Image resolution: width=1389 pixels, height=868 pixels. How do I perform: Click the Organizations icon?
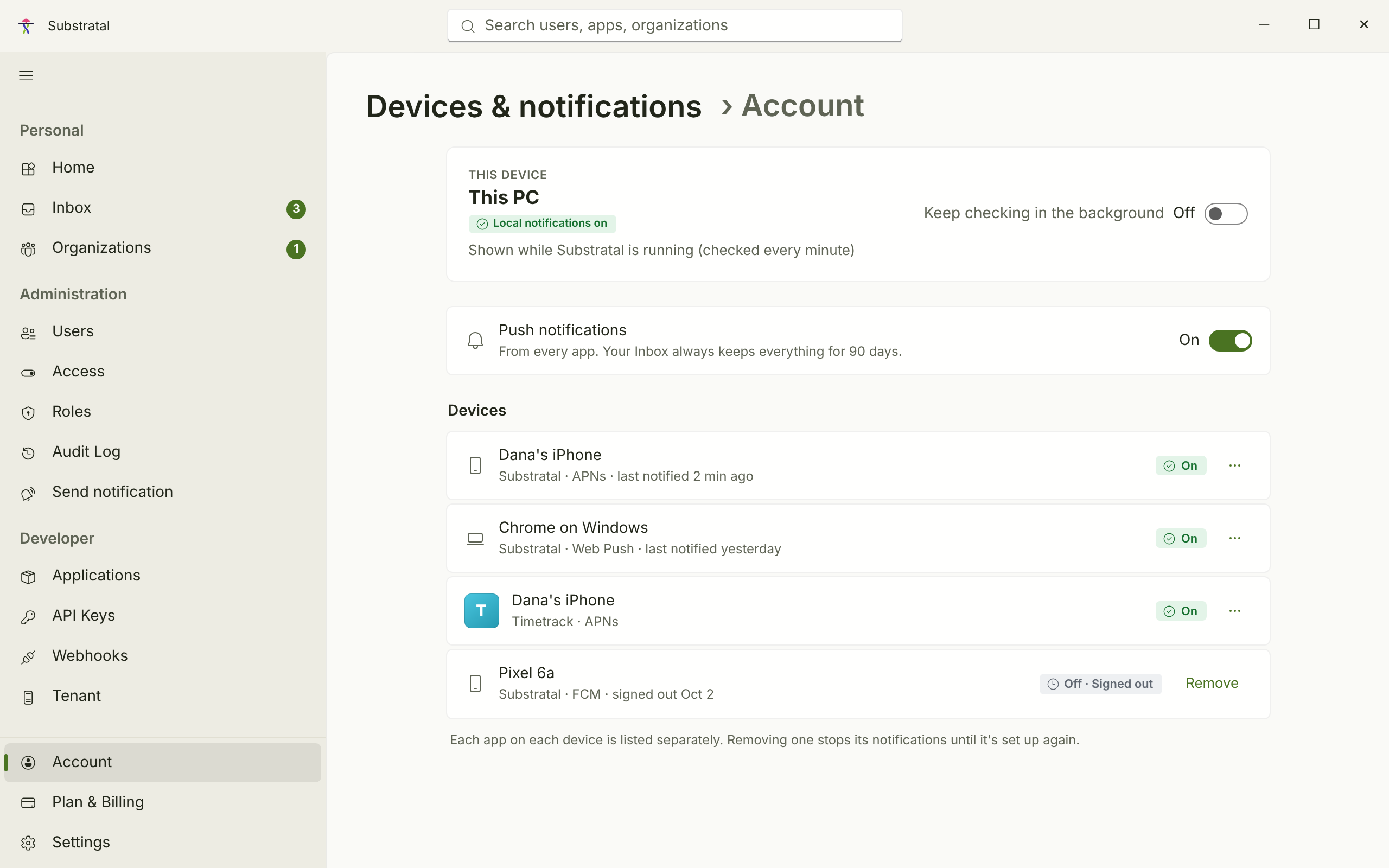coord(28,248)
